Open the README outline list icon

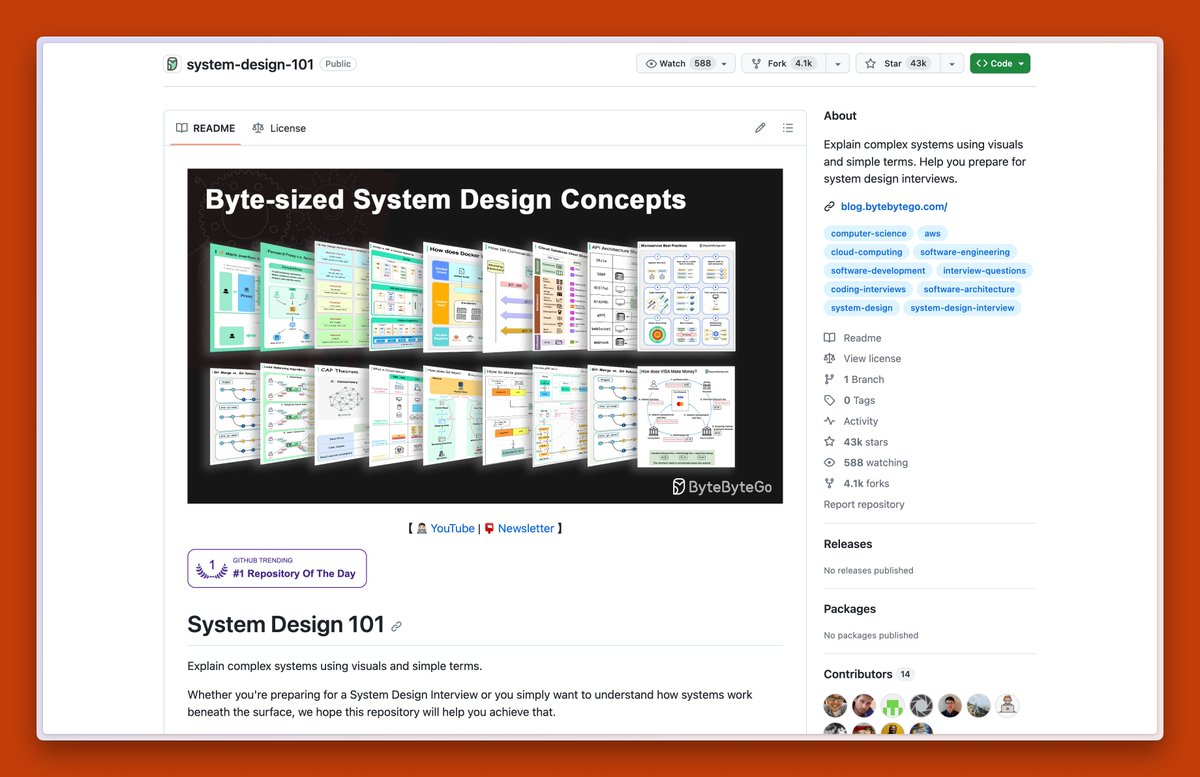tap(788, 128)
